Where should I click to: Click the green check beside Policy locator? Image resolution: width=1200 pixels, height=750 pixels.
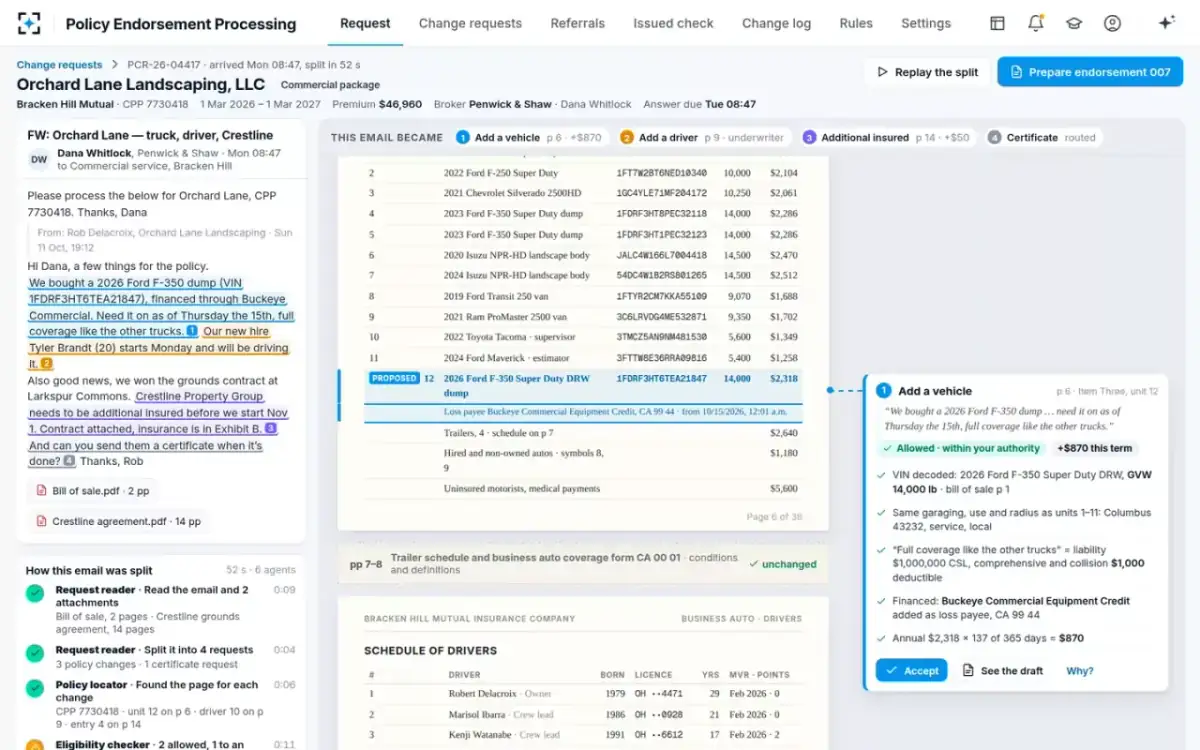[35, 688]
